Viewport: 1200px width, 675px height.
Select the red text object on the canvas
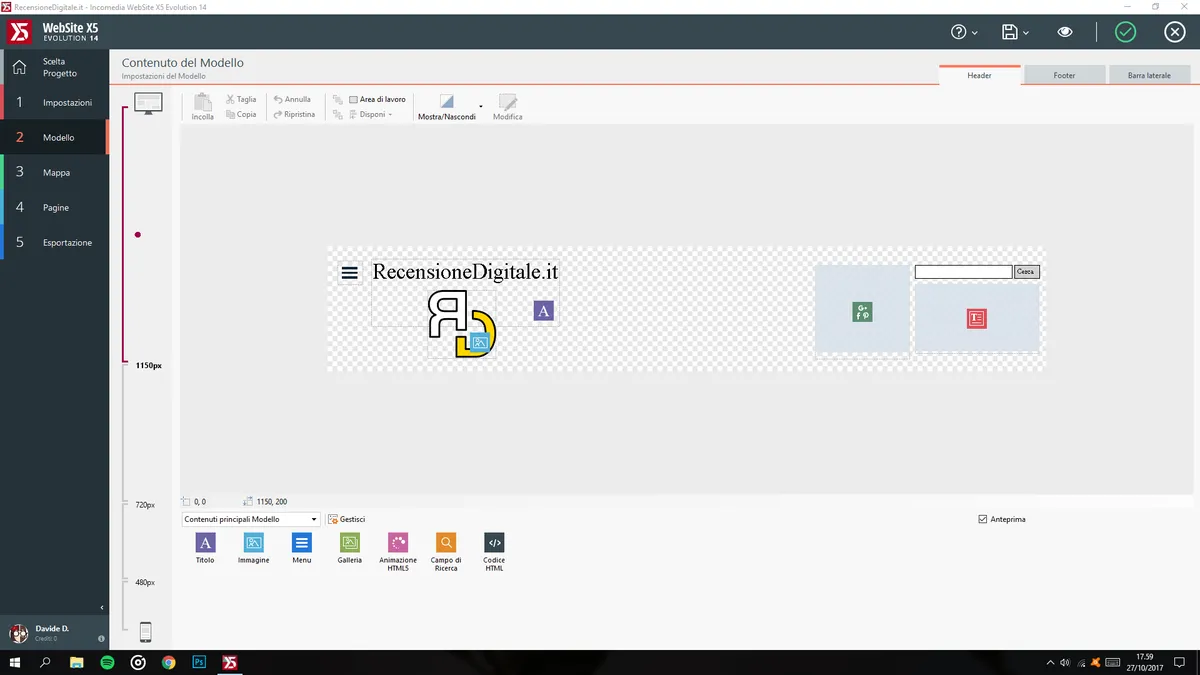tap(977, 319)
